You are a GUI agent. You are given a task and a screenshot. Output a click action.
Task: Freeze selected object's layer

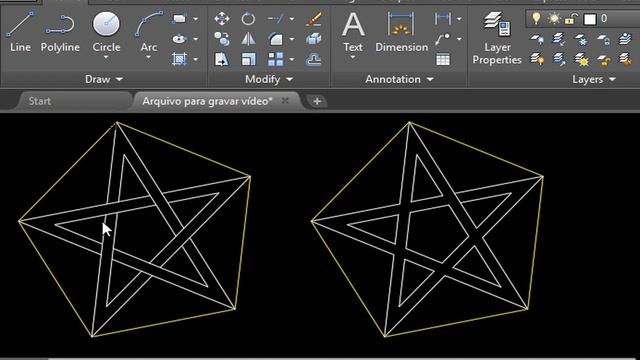pyautogui.click(x=581, y=39)
